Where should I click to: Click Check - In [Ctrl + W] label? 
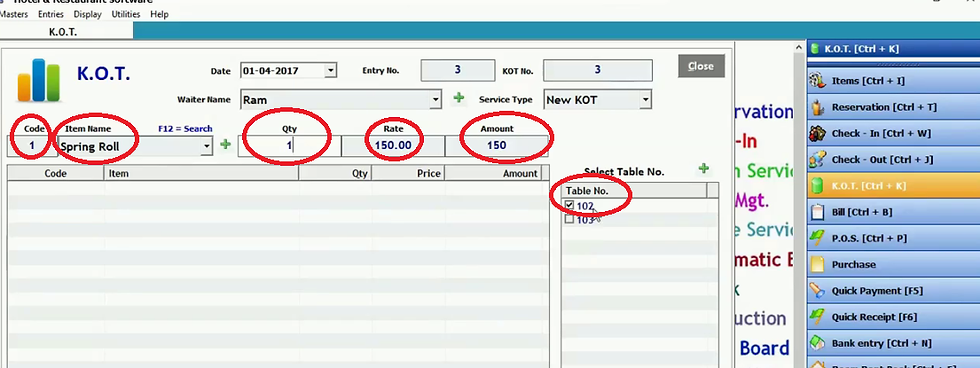pos(881,133)
